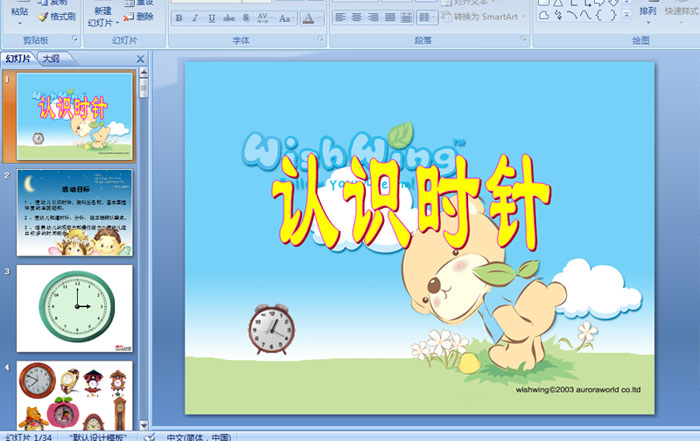The image size is (700, 441).
Task: Open the Clipboard (剪贴板) dialog launcher
Action: pyautogui.click(x=75, y=39)
